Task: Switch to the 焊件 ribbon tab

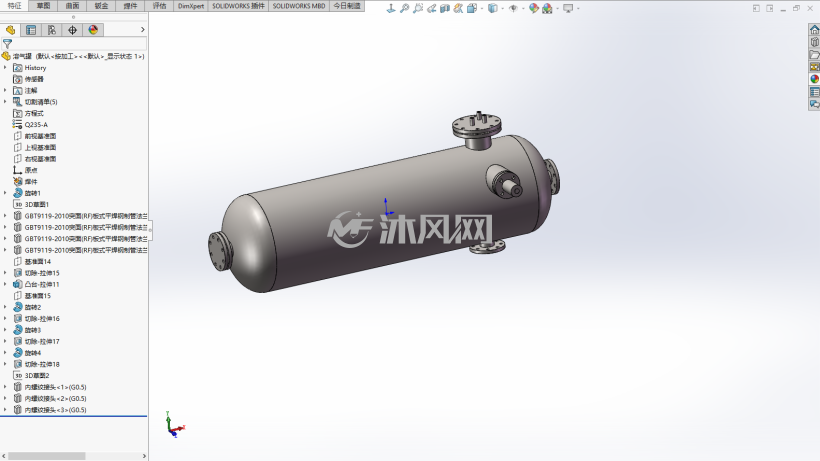Action: [x=130, y=6]
